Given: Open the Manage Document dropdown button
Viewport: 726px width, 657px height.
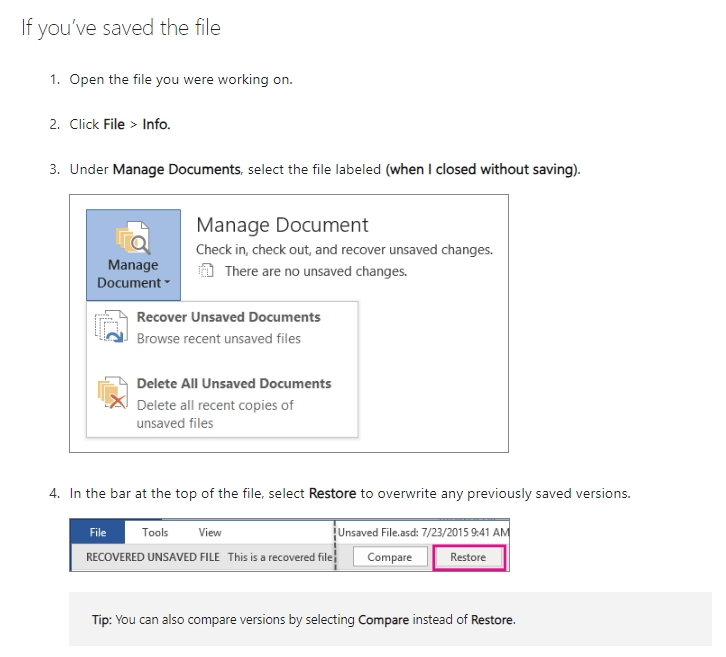Looking at the screenshot, I should tap(133, 255).
